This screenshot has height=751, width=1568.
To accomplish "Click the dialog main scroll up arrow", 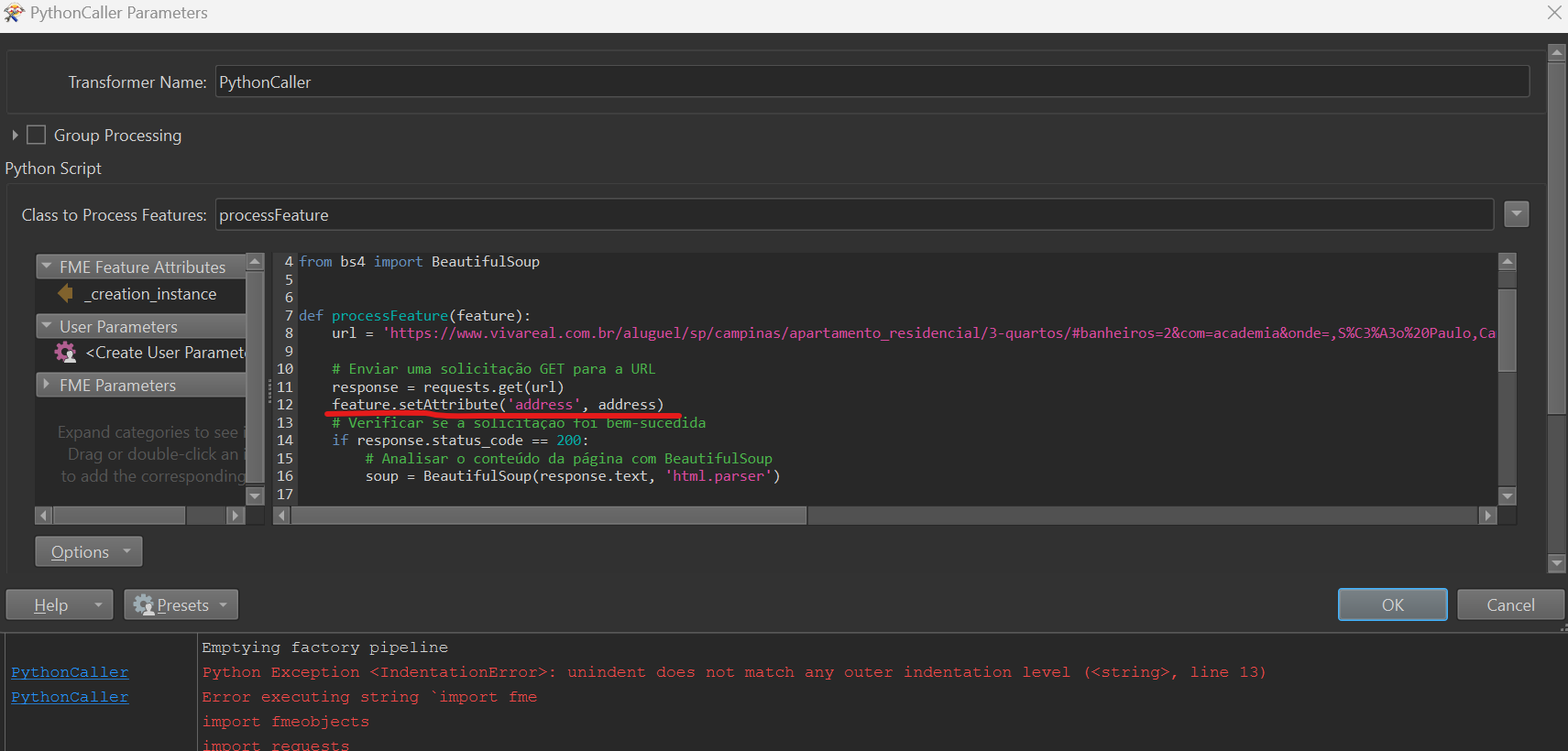I will click(1556, 52).
